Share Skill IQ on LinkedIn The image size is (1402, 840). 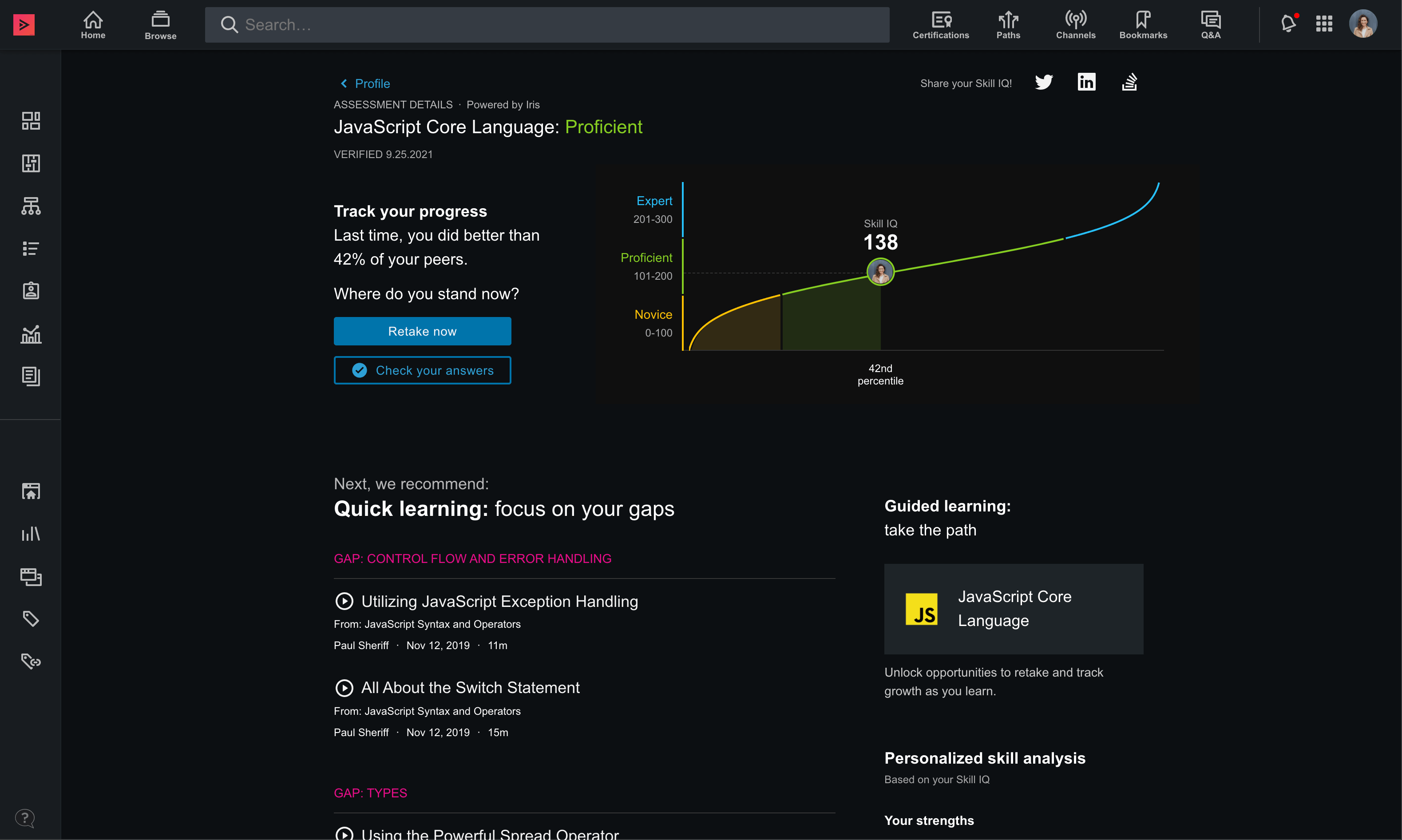1086,83
